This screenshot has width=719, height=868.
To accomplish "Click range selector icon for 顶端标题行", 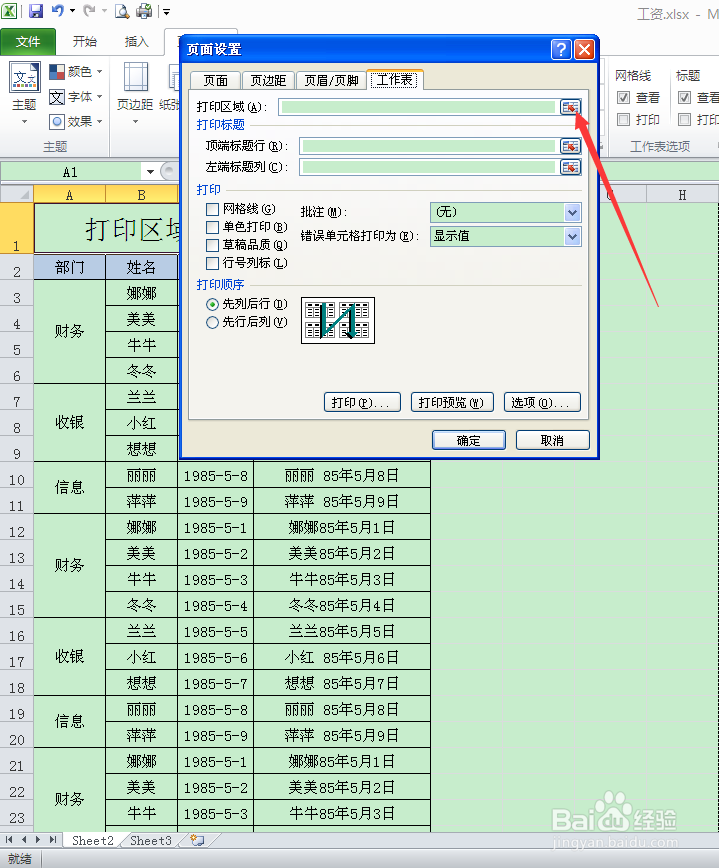I will pyautogui.click(x=570, y=146).
